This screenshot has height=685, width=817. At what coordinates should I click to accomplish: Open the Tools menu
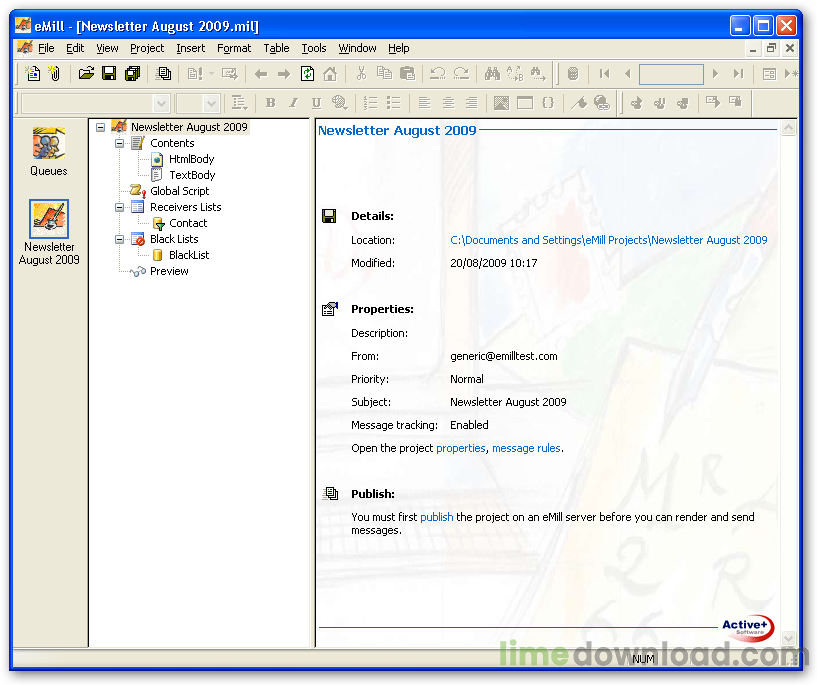click(x=314, y=48)
